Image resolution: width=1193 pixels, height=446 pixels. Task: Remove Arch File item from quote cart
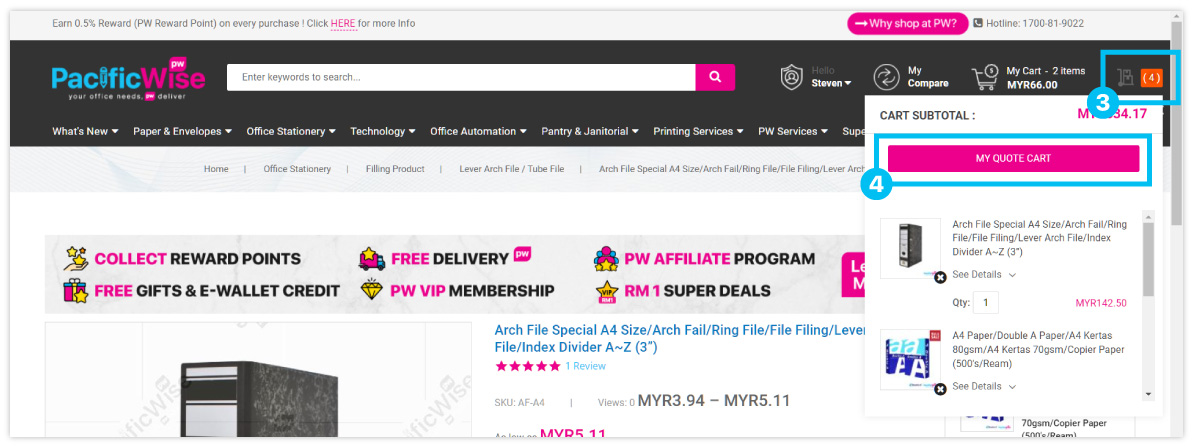940,278
